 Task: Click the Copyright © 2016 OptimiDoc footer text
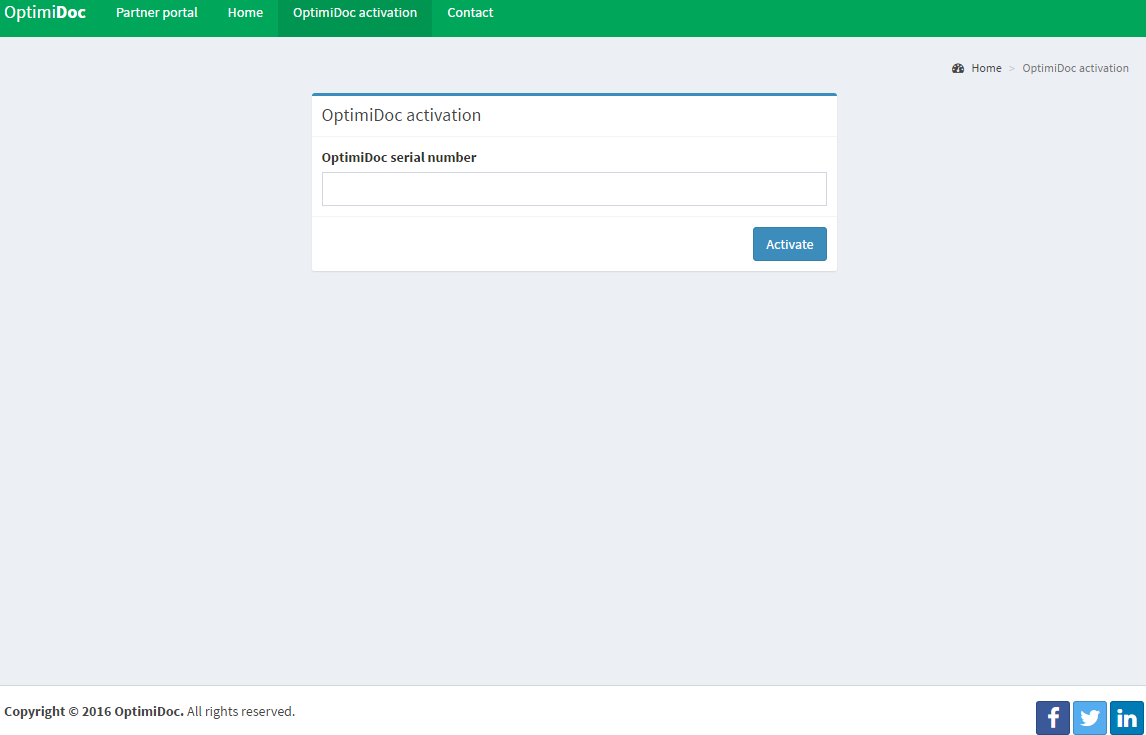point(94,711)
